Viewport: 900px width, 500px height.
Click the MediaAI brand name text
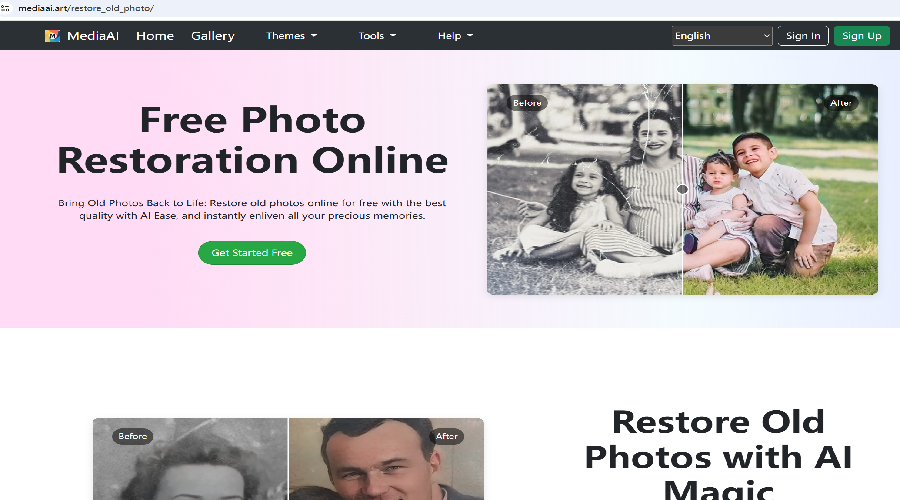pos(93,36)
